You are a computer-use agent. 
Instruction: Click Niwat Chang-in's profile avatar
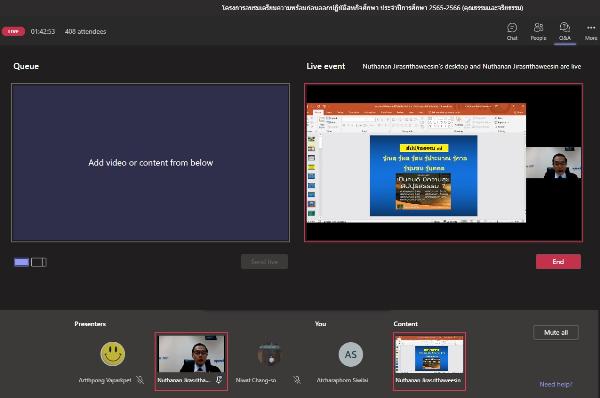click(x=270, y=354)
